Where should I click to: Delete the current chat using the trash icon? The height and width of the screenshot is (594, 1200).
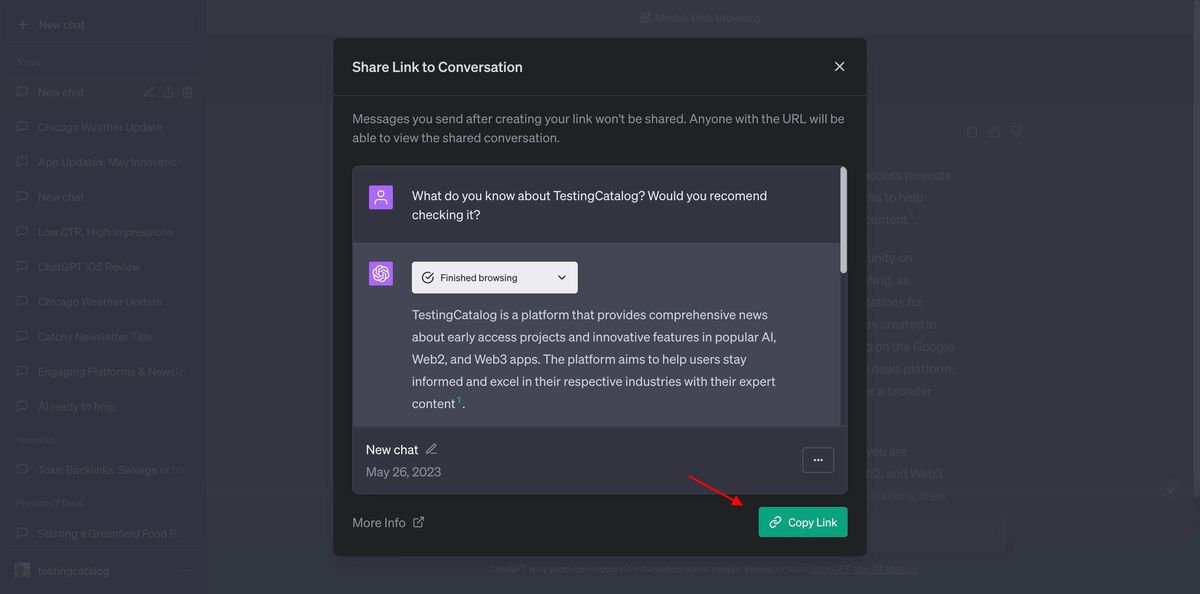click(x=187, y=91)
